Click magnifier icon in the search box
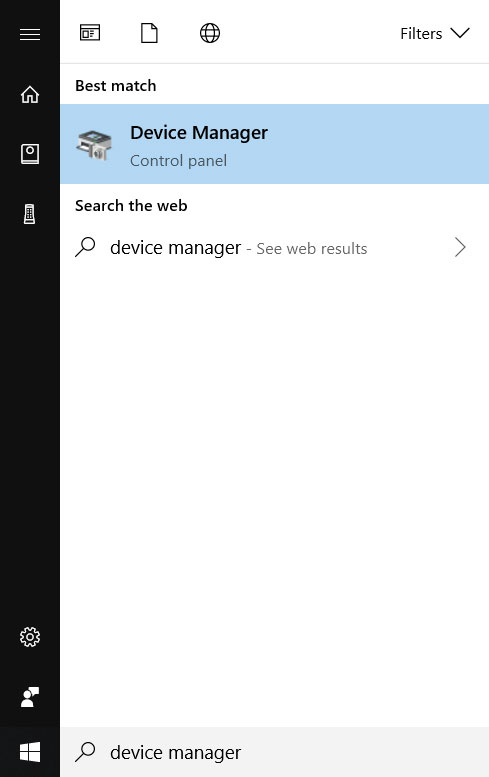Image resolution: width=489 pixels, height=777 pixels. pos(85,752)
